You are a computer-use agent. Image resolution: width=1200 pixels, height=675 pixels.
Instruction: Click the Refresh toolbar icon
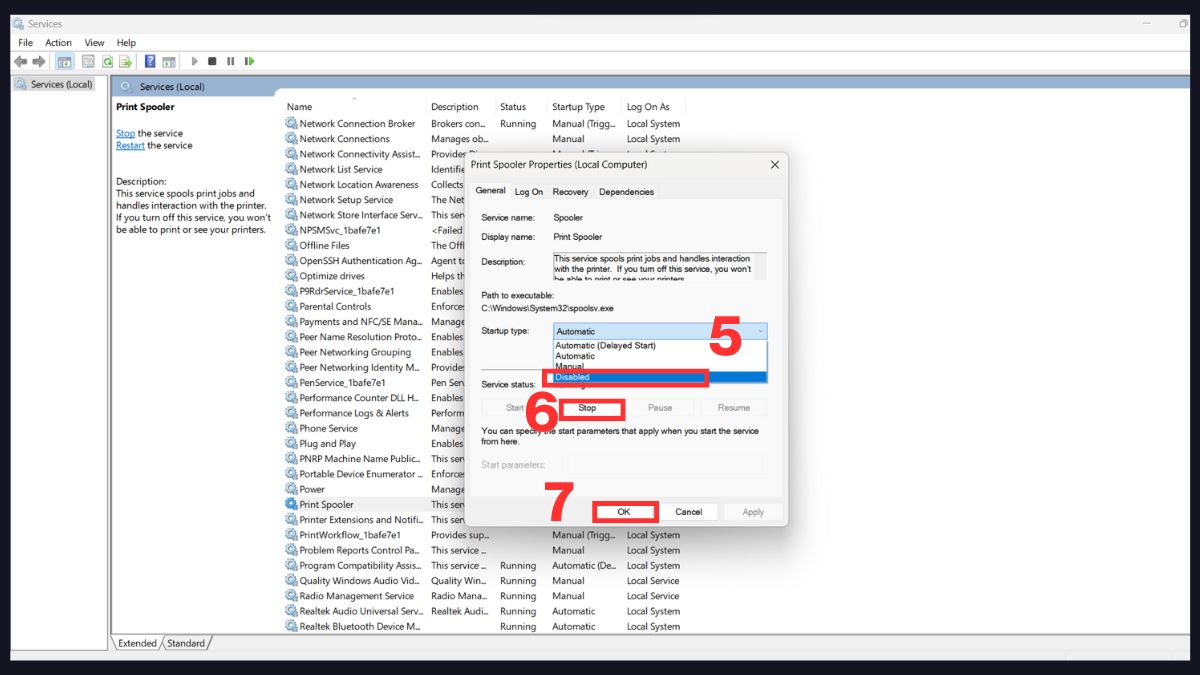point(107,61)
